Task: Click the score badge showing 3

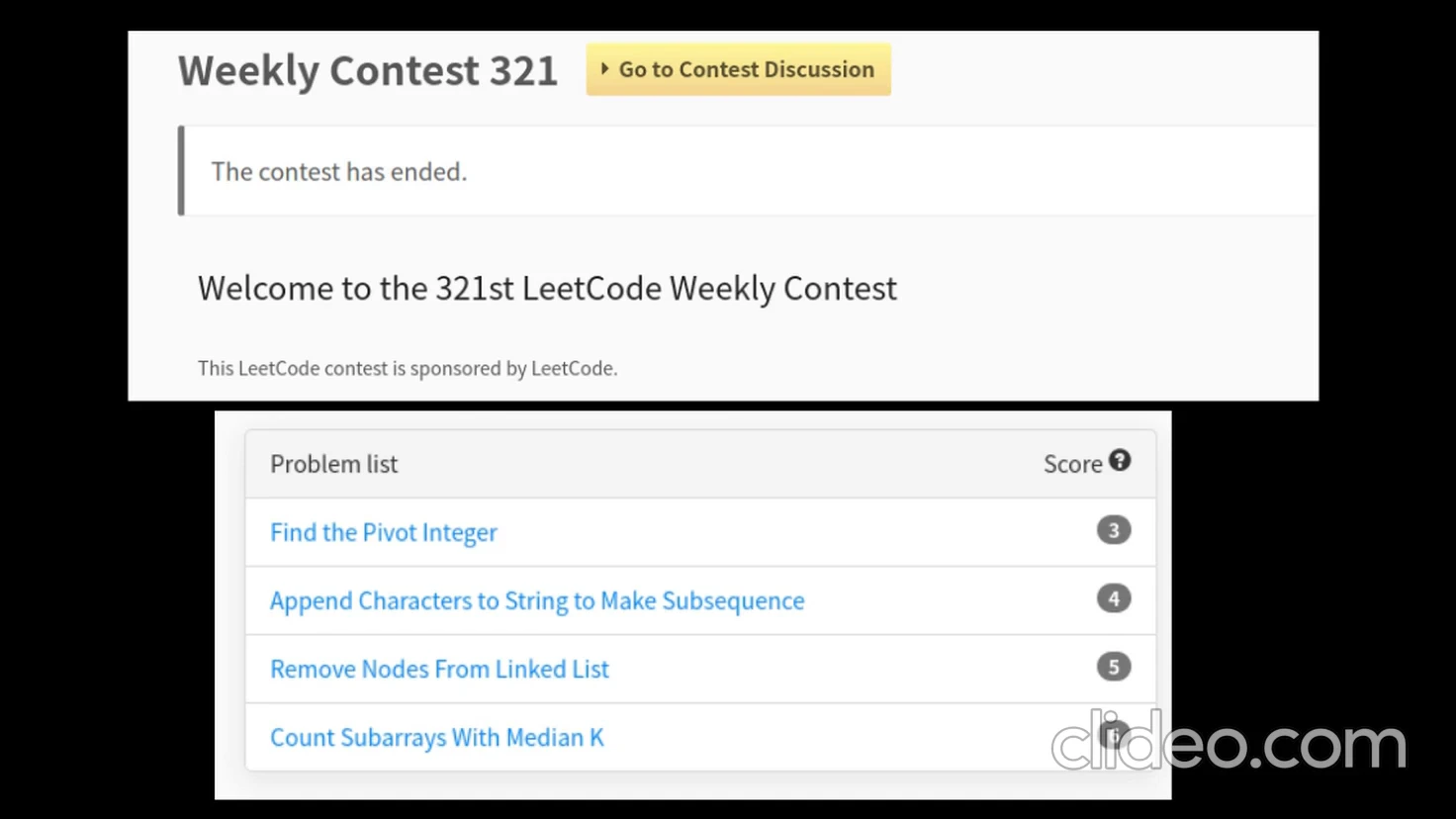Action: [1114, 530]
